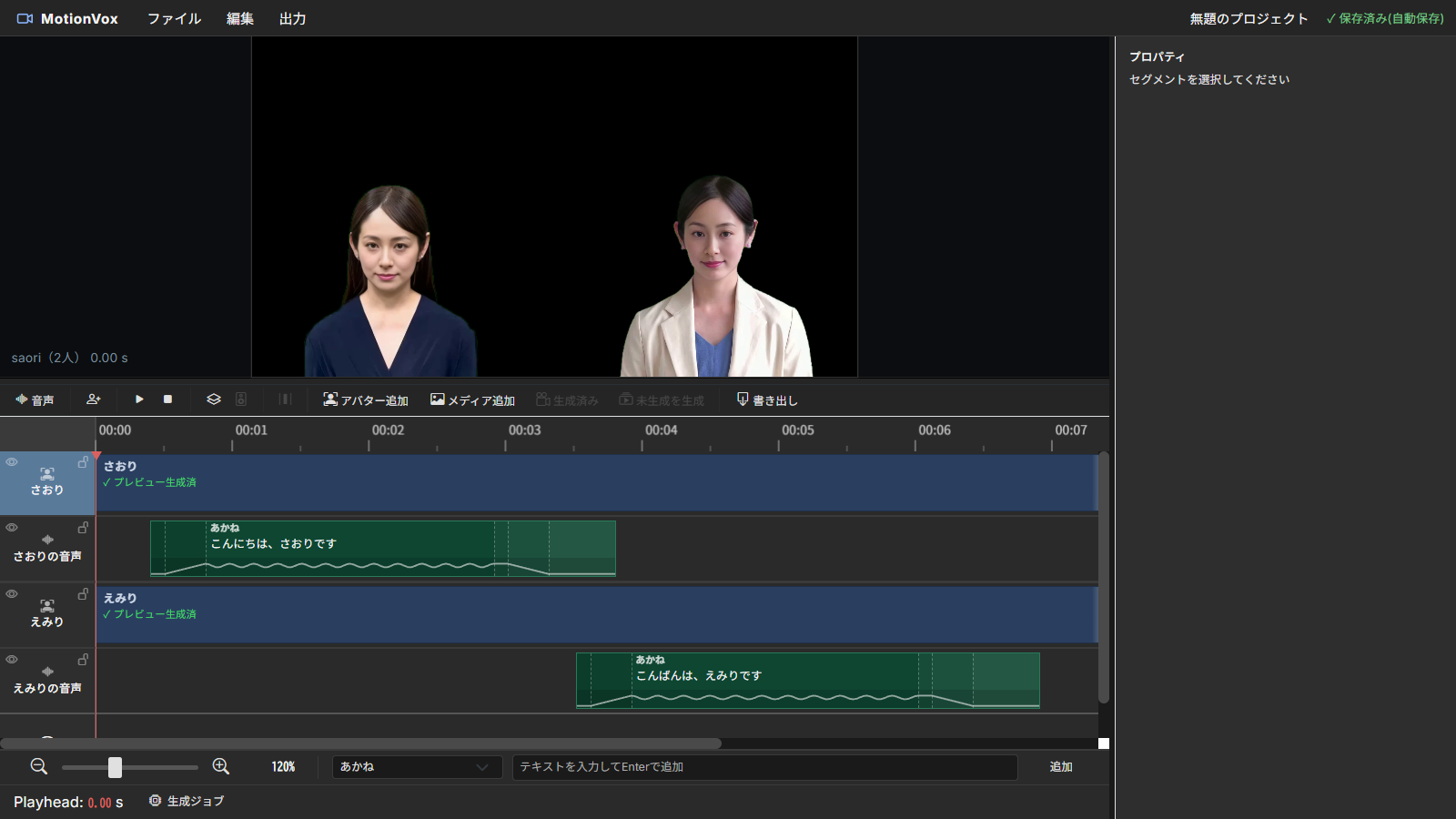
Task: Lock the さおり avatar track
Action: 83,462
